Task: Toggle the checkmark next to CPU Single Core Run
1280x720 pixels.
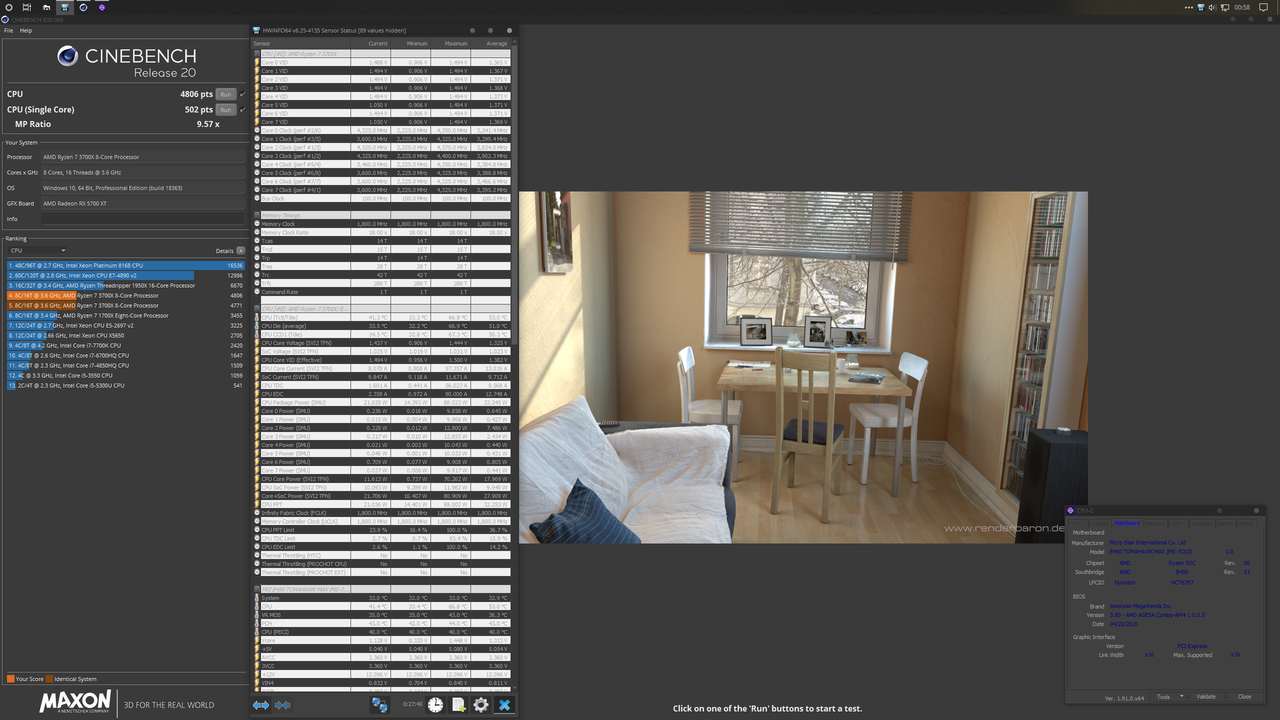Action: (x=243, y=110)
